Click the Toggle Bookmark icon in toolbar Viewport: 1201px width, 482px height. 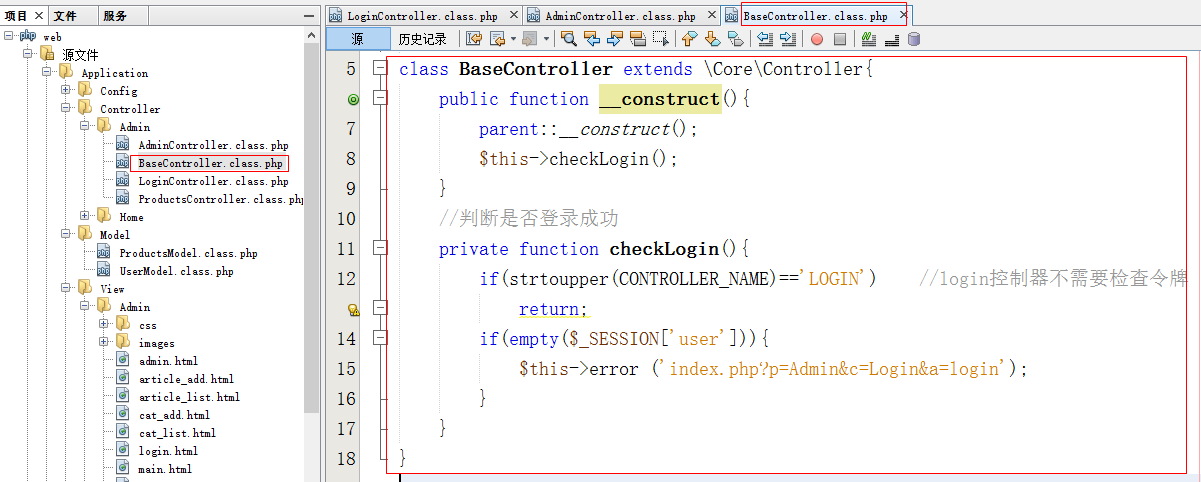735,39
